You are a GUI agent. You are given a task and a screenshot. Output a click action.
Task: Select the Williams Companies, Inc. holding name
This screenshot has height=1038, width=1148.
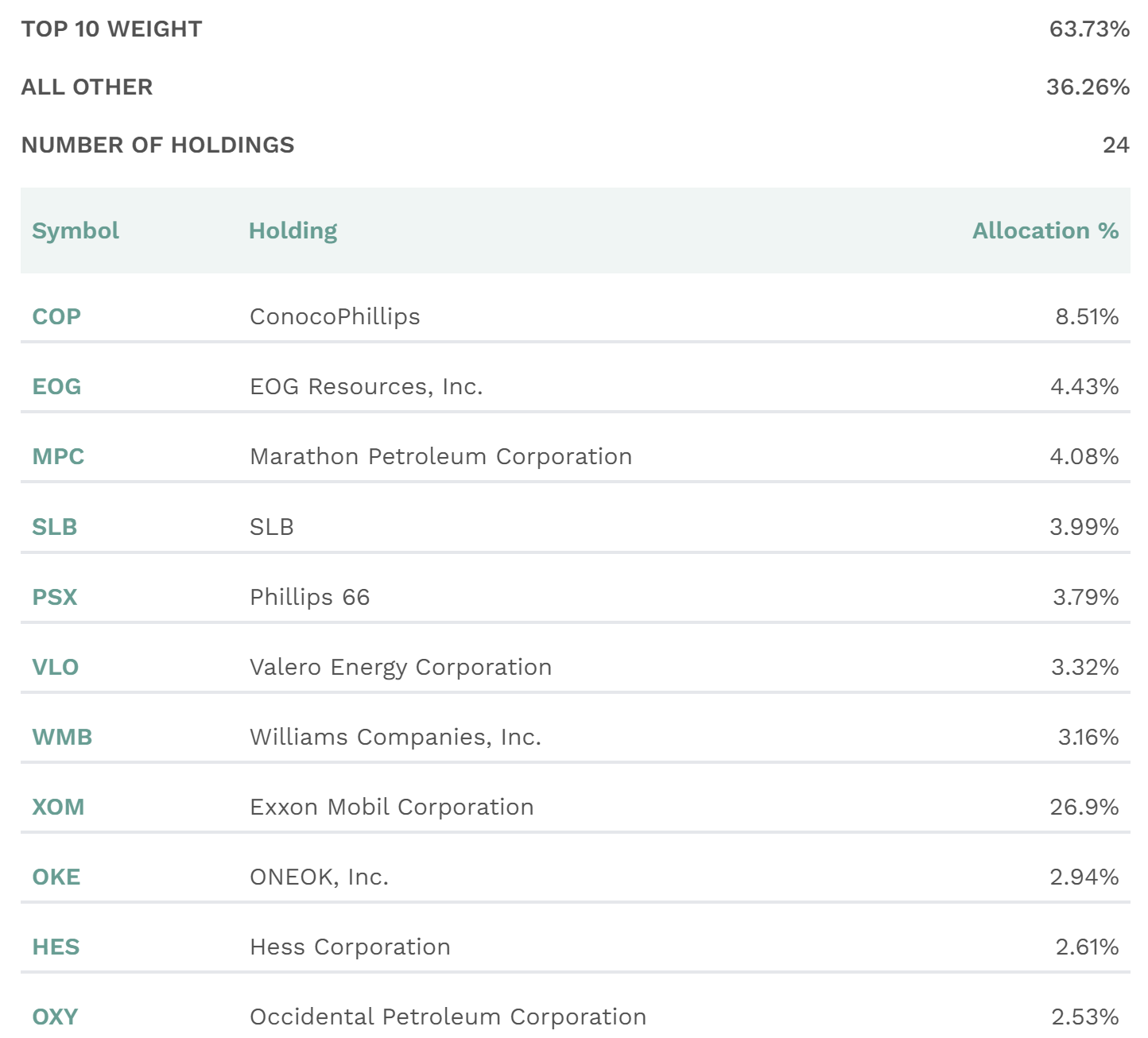[396, 737]
